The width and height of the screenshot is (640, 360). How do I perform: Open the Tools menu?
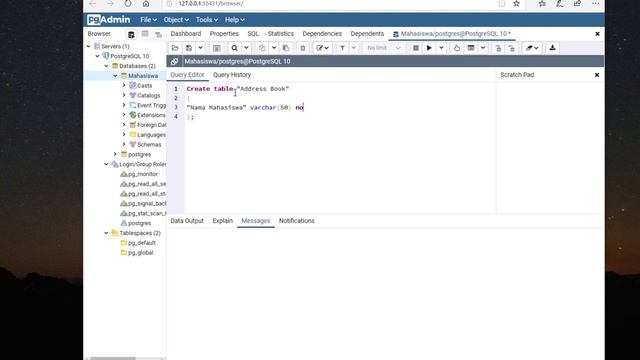pos(207,20)
